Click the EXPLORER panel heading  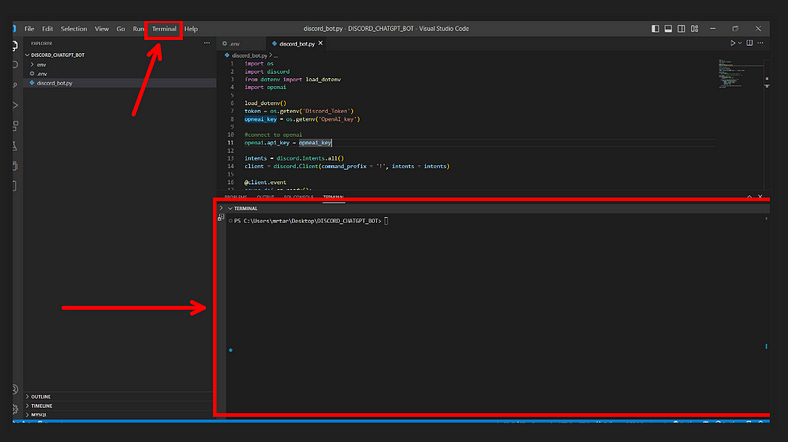(x=41, y=44)
